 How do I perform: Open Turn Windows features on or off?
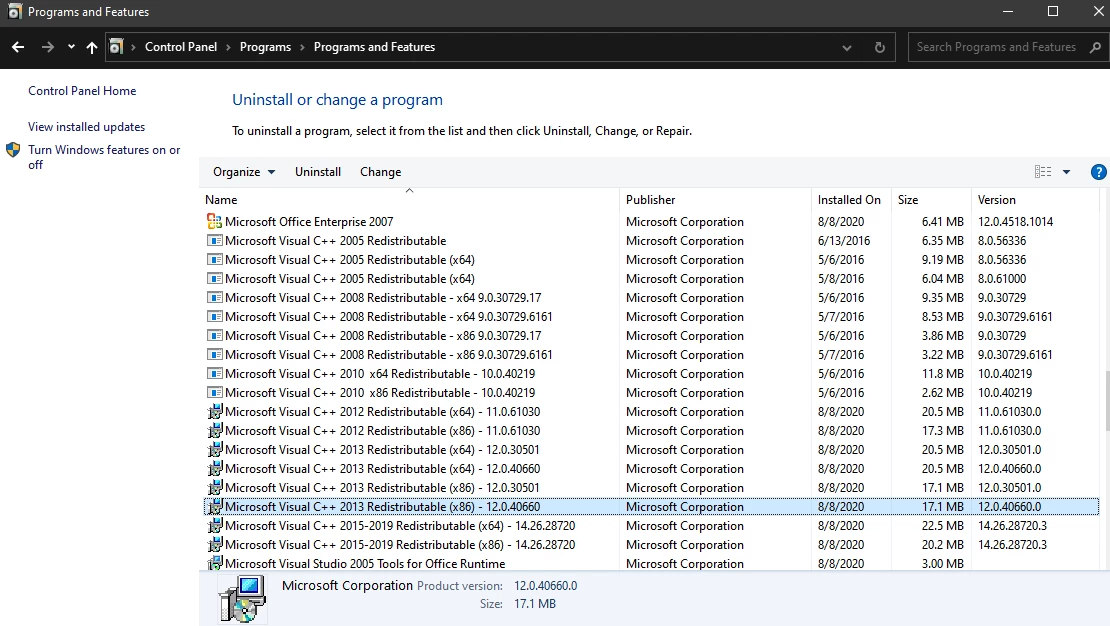click(104, 157)
